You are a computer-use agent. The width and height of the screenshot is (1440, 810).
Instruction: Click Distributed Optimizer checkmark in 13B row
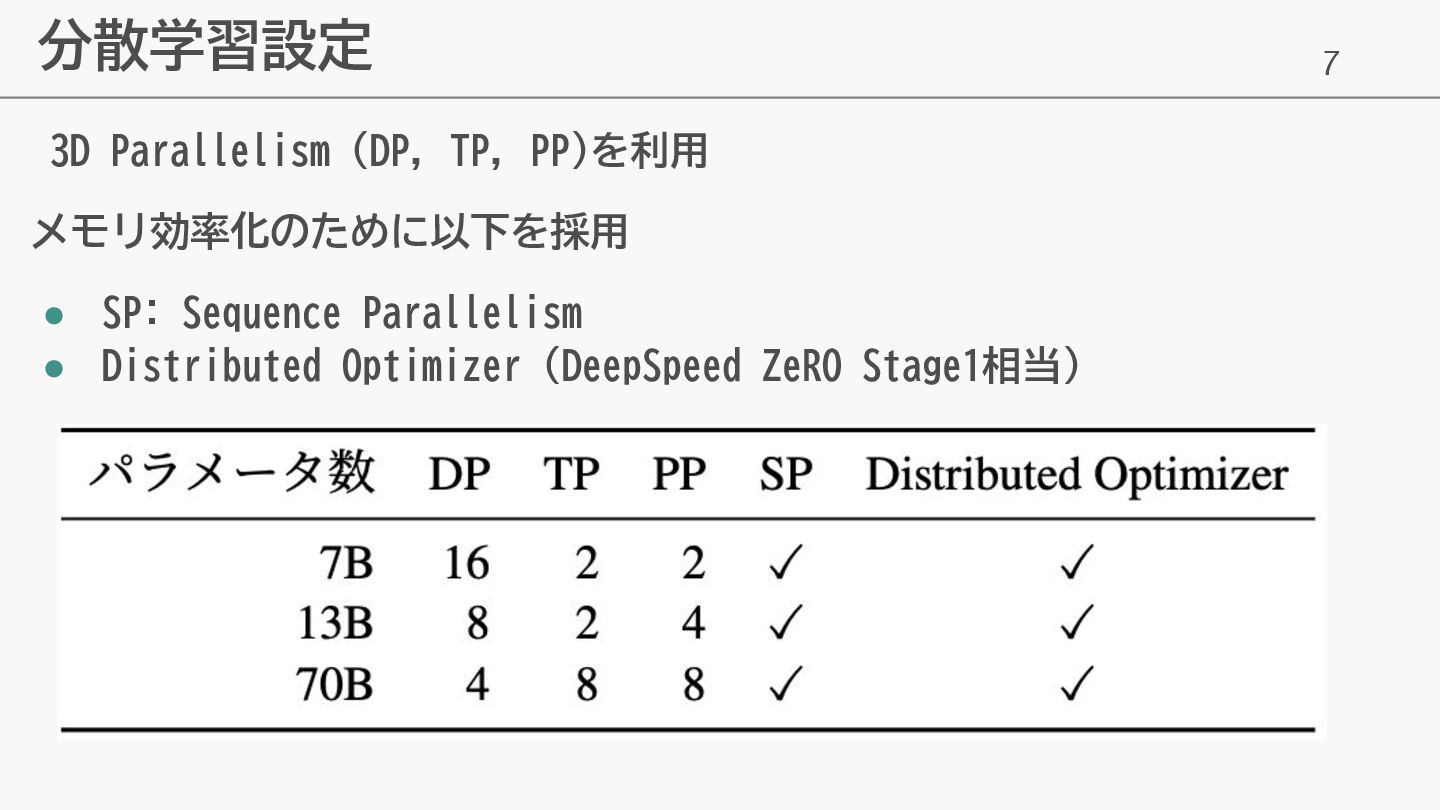tap(1076, 625)
